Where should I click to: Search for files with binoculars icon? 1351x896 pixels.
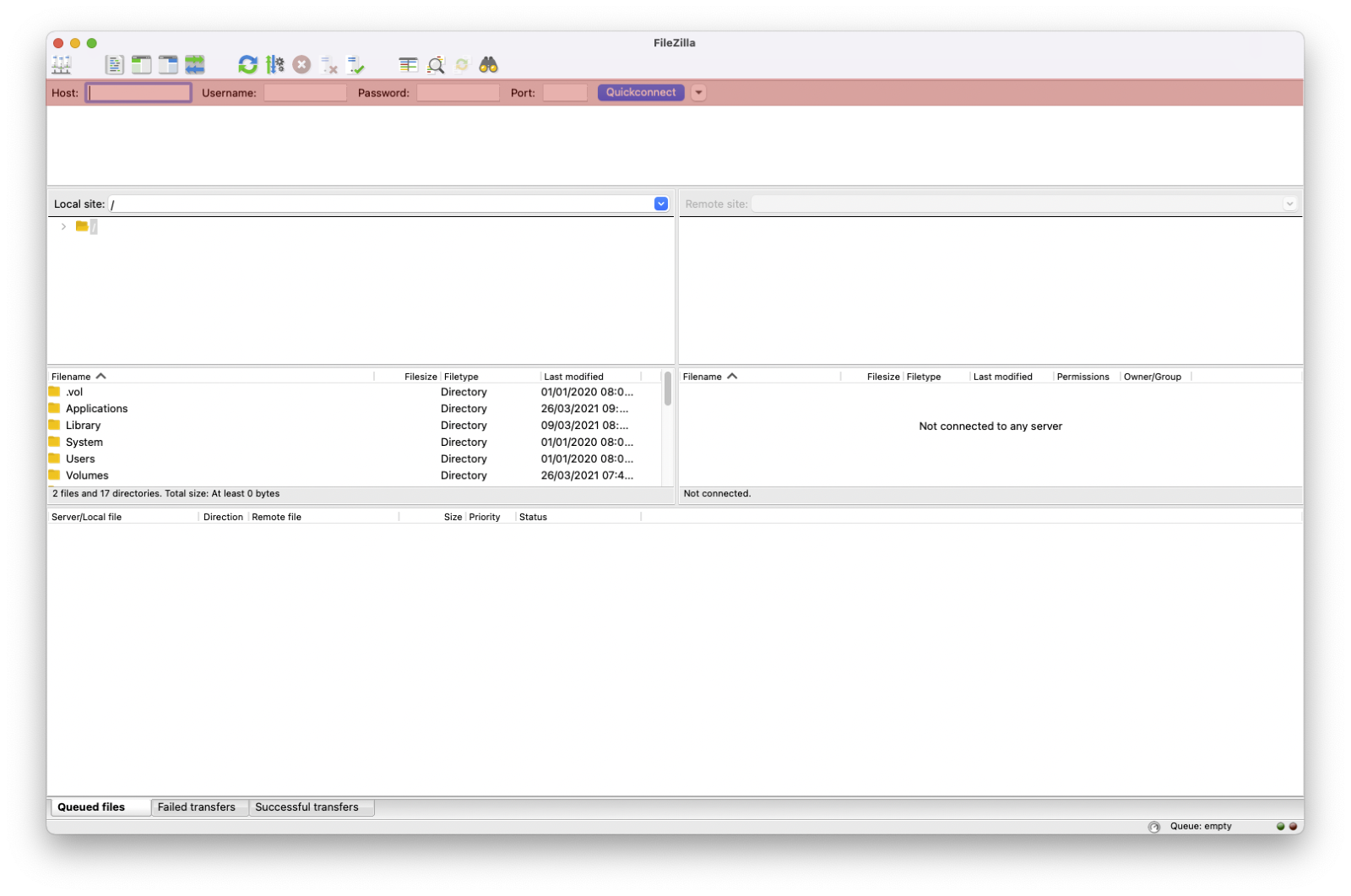[489, 65]
